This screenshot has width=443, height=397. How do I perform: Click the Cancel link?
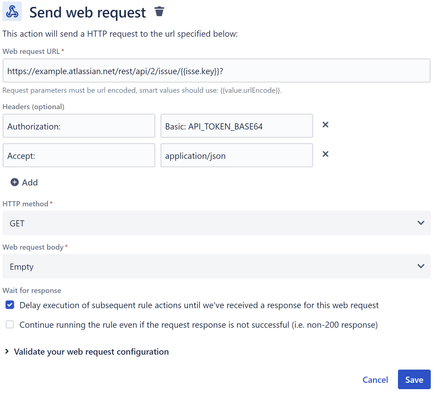[375, 380]
